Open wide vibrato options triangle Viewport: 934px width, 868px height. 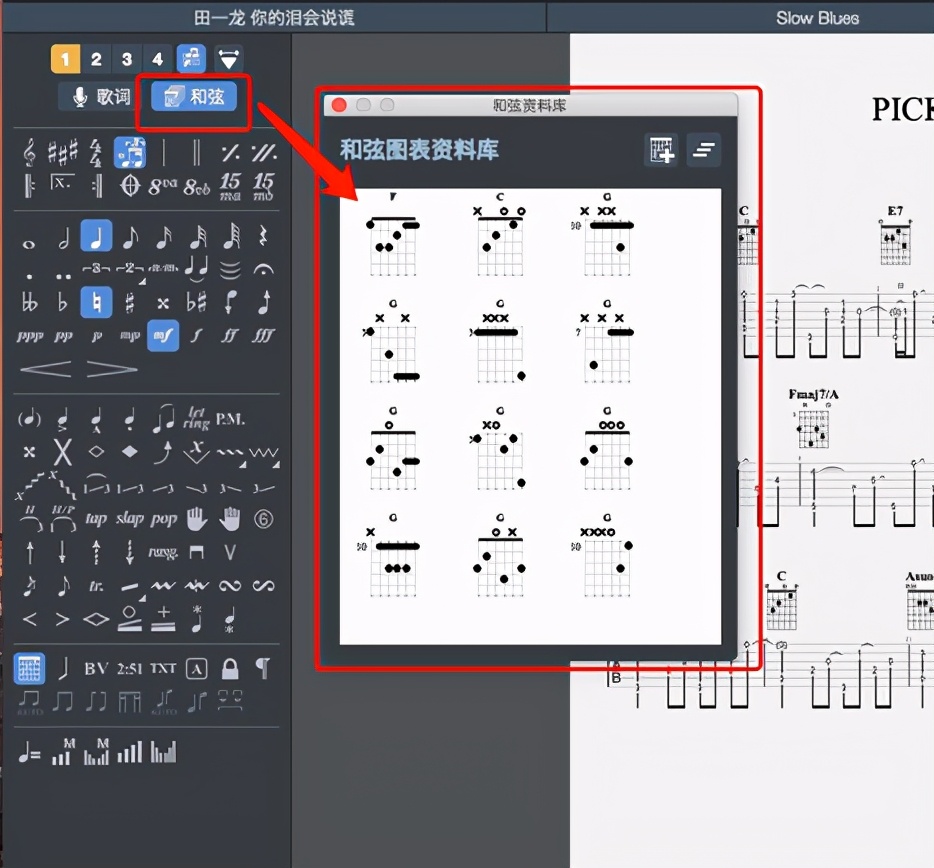(276, 465)
